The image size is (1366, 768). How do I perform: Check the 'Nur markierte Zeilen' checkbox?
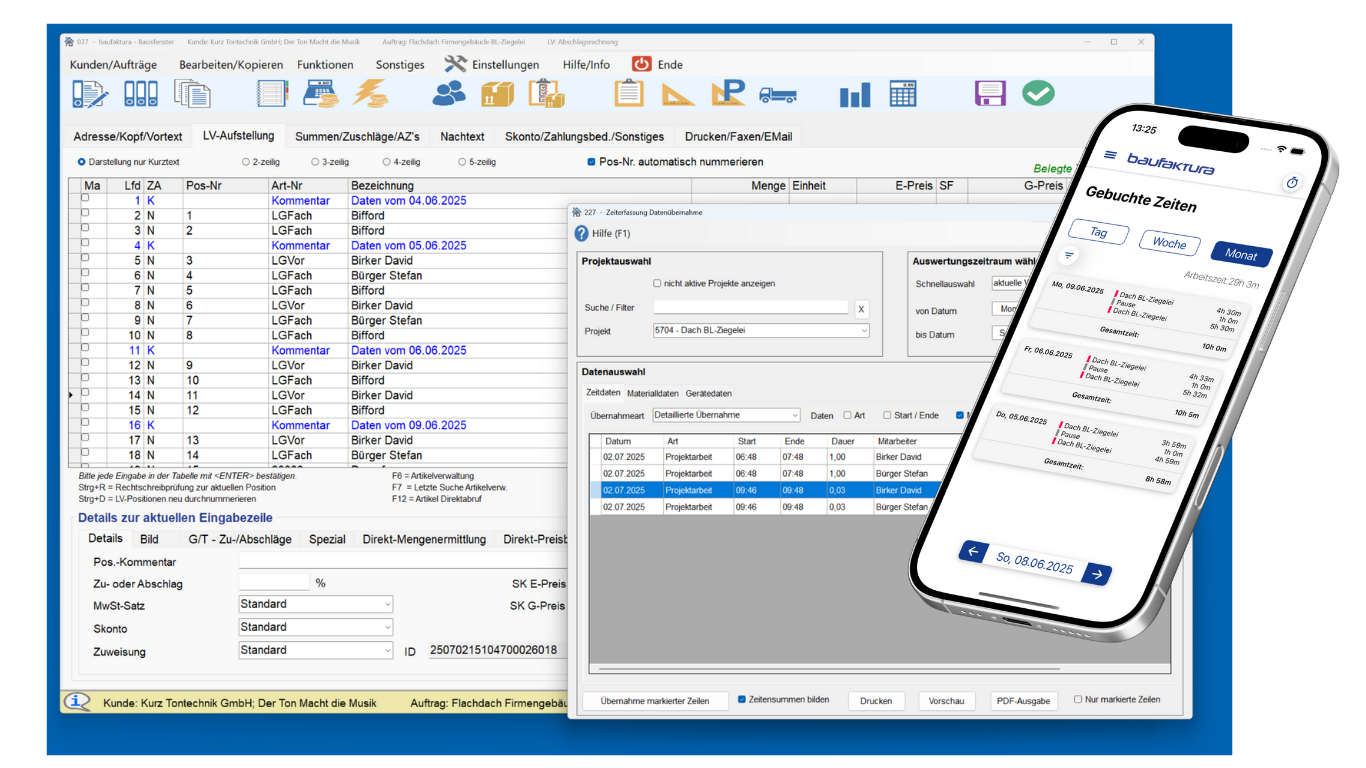click(x=1078, y=699)
